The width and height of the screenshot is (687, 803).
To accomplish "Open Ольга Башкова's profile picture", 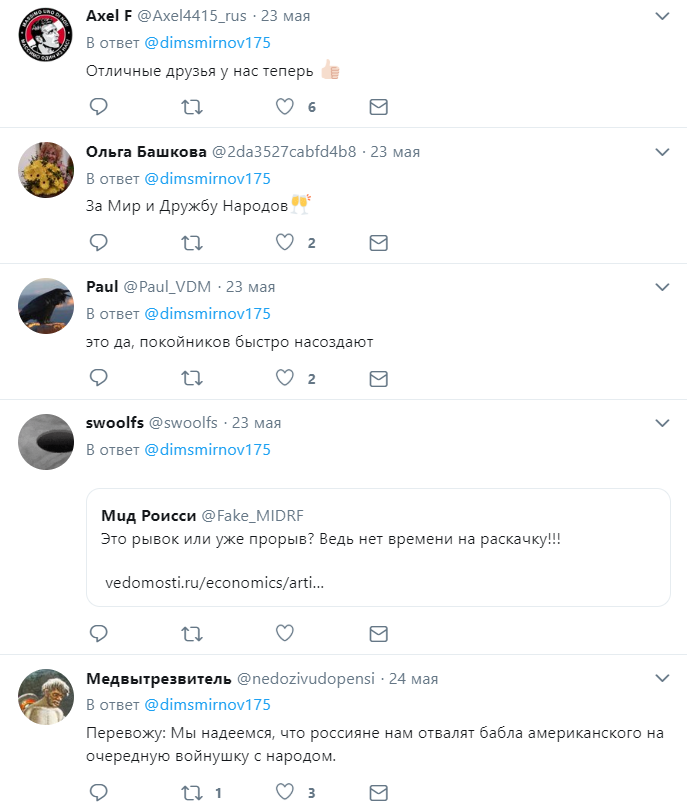I will pyautogui.click(x=47, y=169).
